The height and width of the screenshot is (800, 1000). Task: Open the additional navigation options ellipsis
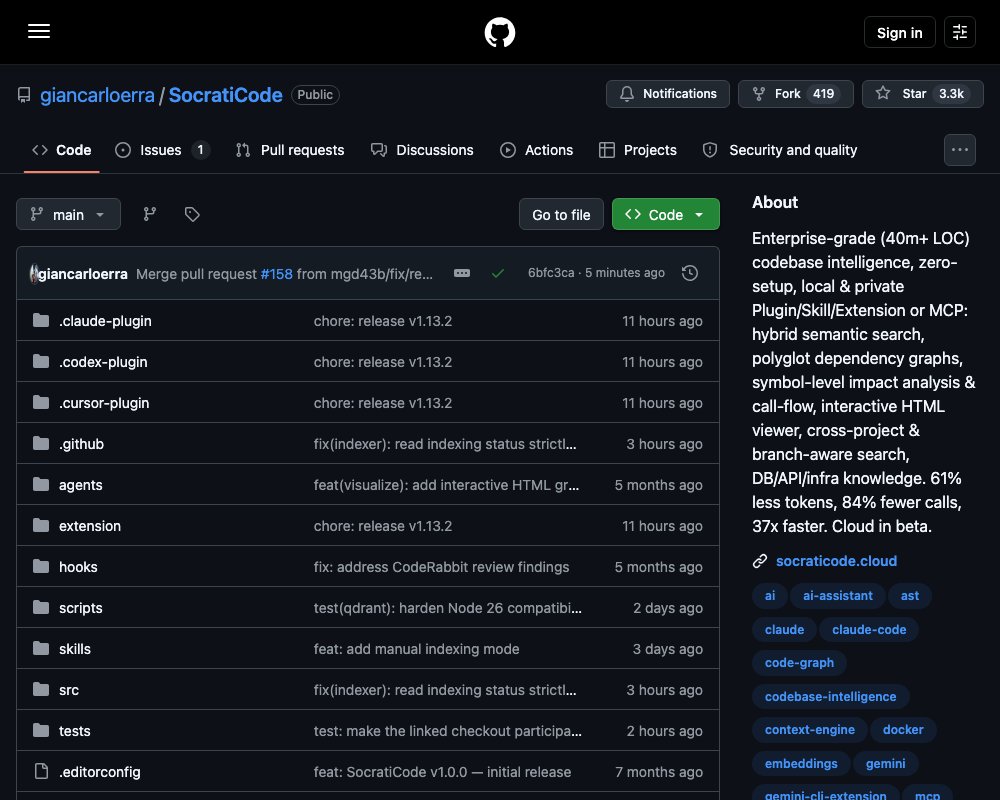click(960, 150)
